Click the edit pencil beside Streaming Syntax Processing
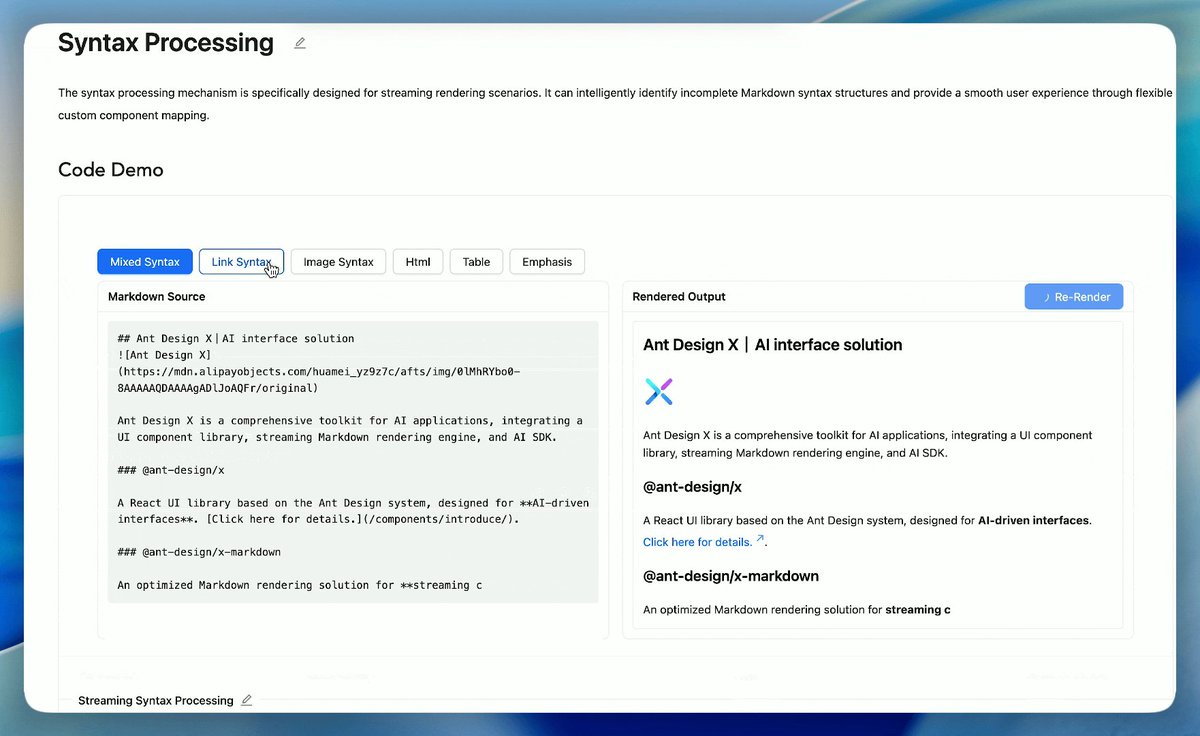Image resolution: width=1200 pixels, height=736 pixels. 247,700
